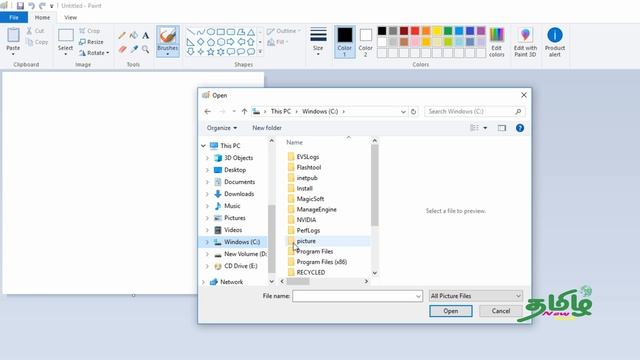The image size is (640, 360).
Task: Click the Redo icon in Paint title bar
Action: coord(42,6)
